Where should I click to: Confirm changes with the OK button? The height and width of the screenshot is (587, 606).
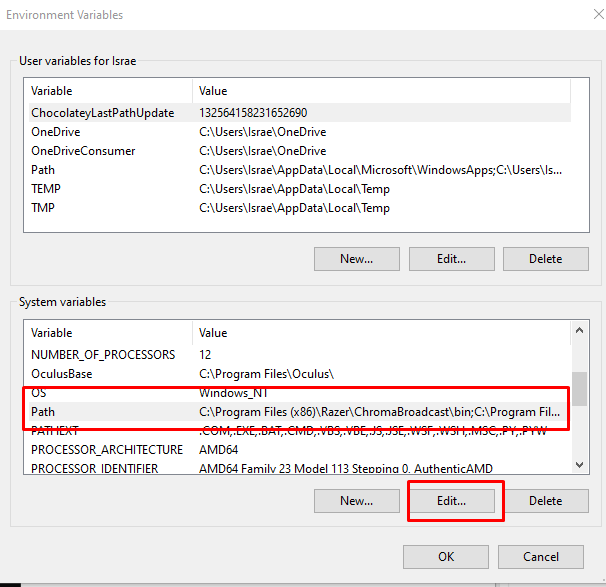pos(446,557)
